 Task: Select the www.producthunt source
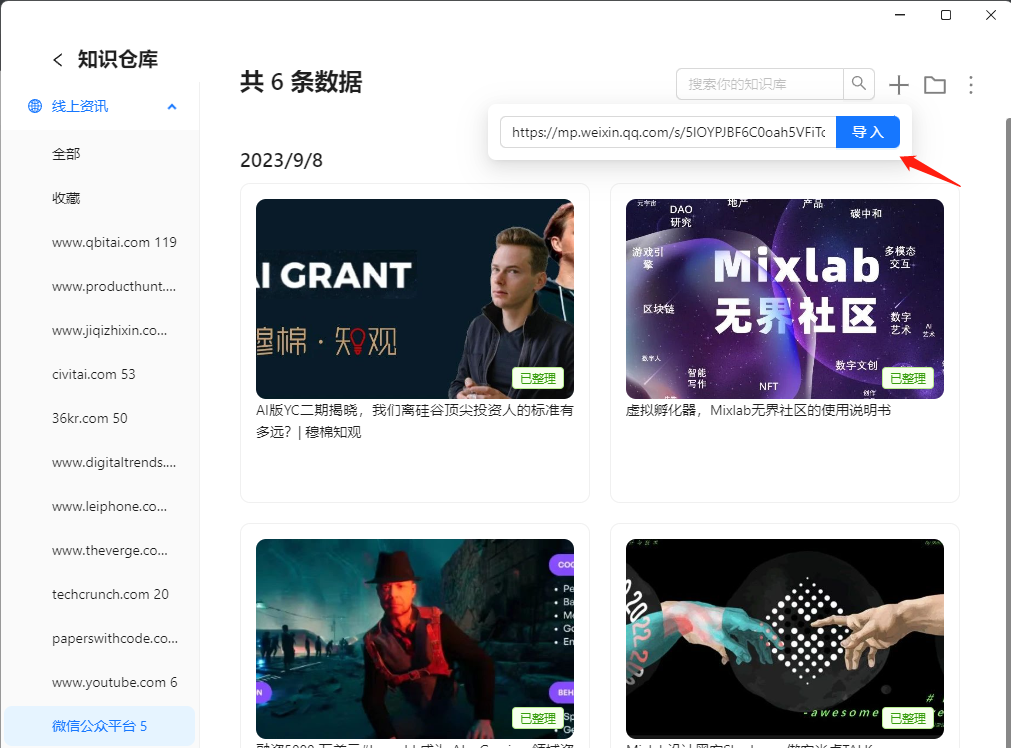point(113,286)
